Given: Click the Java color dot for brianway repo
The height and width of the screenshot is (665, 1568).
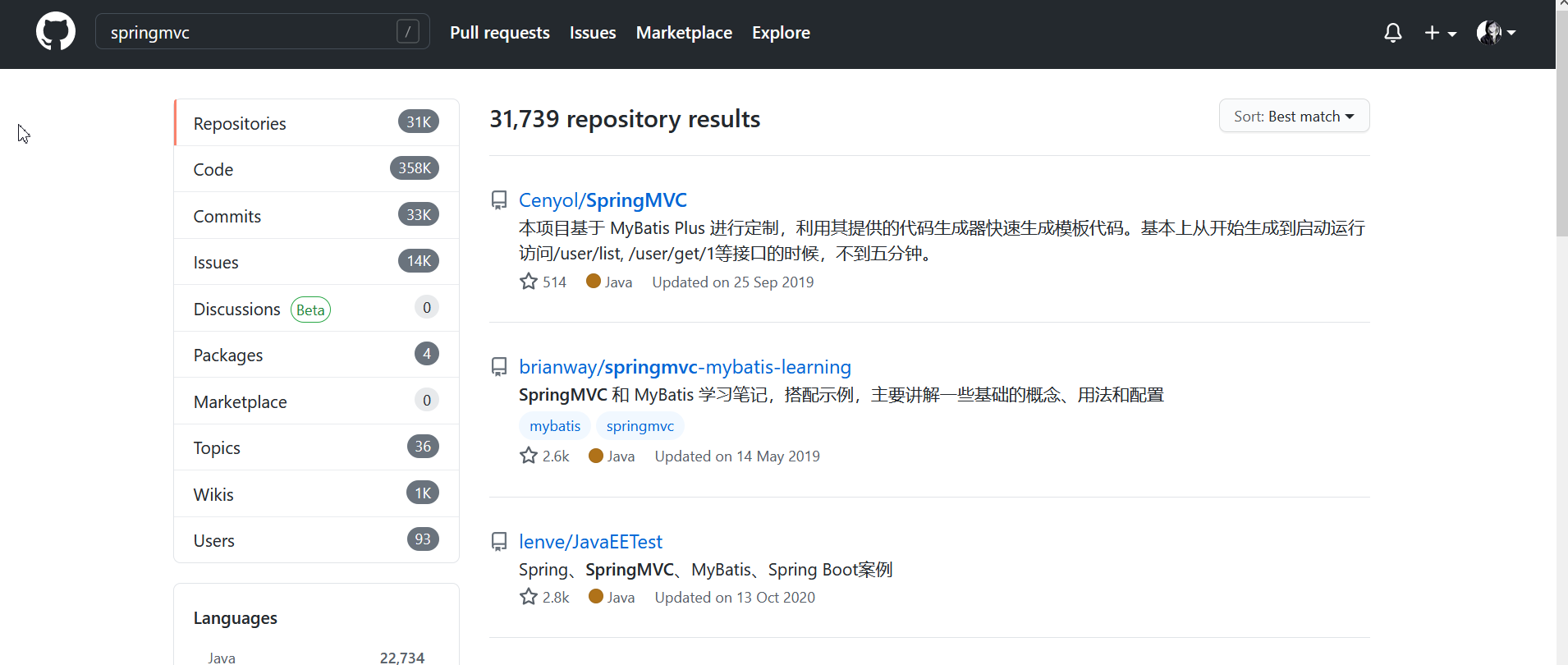Looking at the screenshot, I should (596, 456).
